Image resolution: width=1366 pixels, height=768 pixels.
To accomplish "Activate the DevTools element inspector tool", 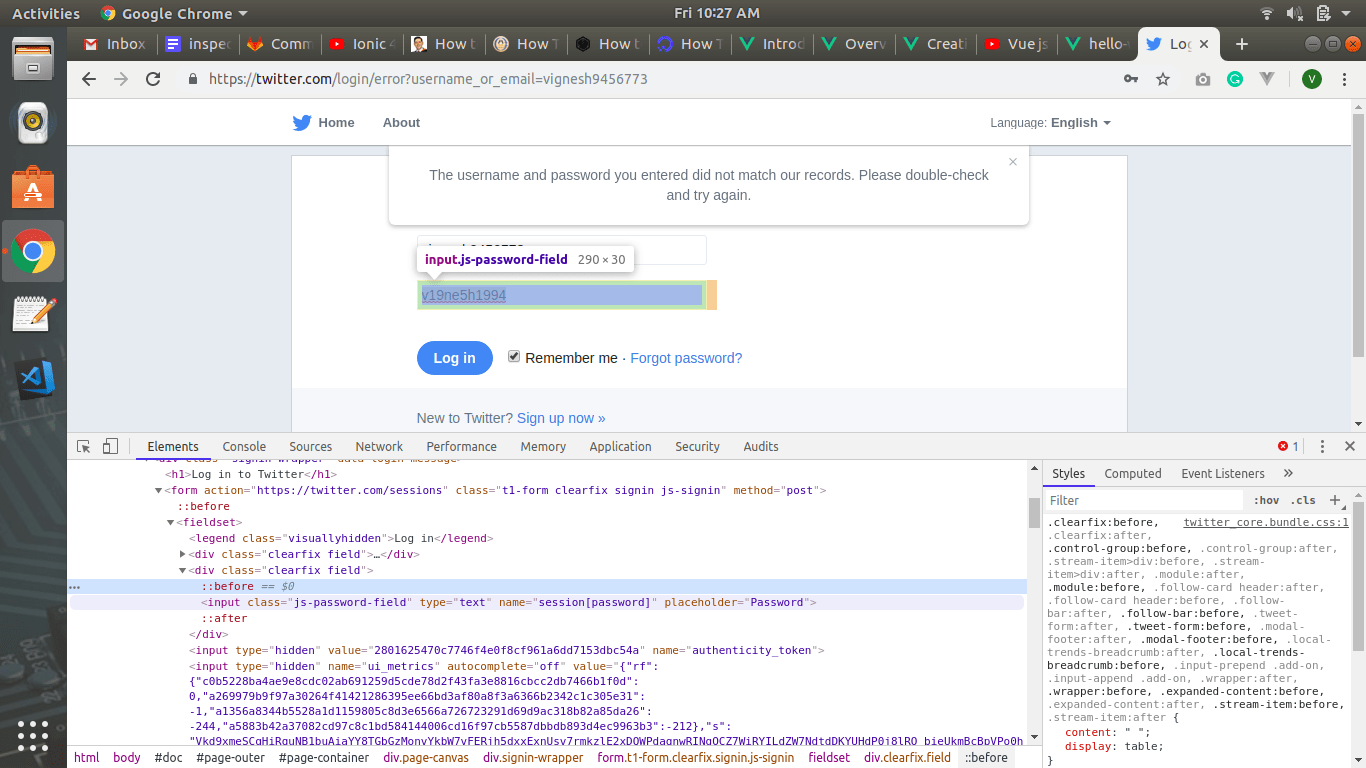I will point(84,447).
